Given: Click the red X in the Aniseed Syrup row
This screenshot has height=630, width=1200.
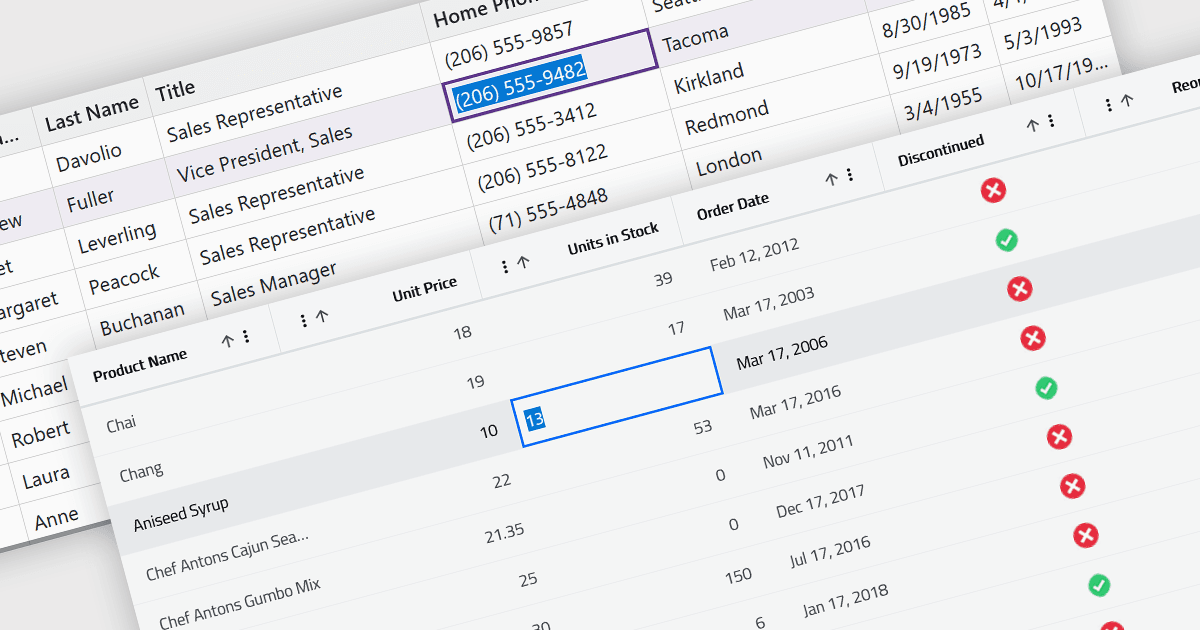Looking at the screenshot, I should click(1020, 289).
